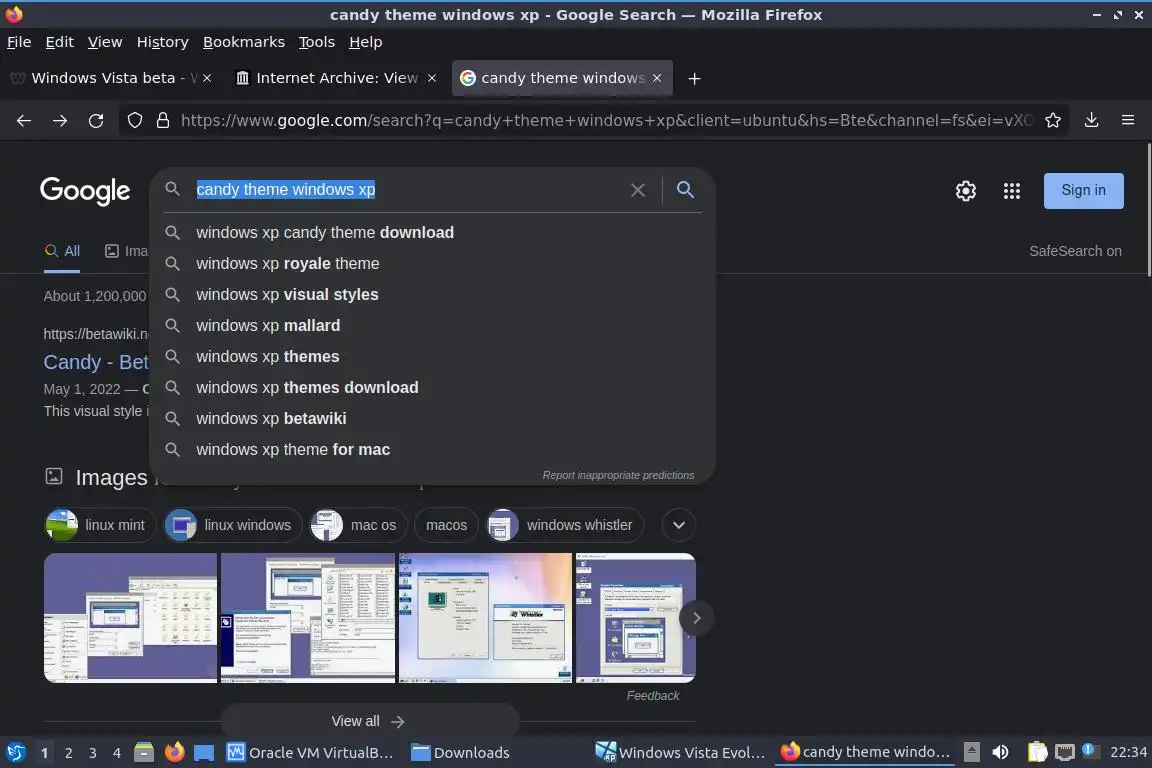
Task: Click the SafeSearch on label
Action: 1075,251
